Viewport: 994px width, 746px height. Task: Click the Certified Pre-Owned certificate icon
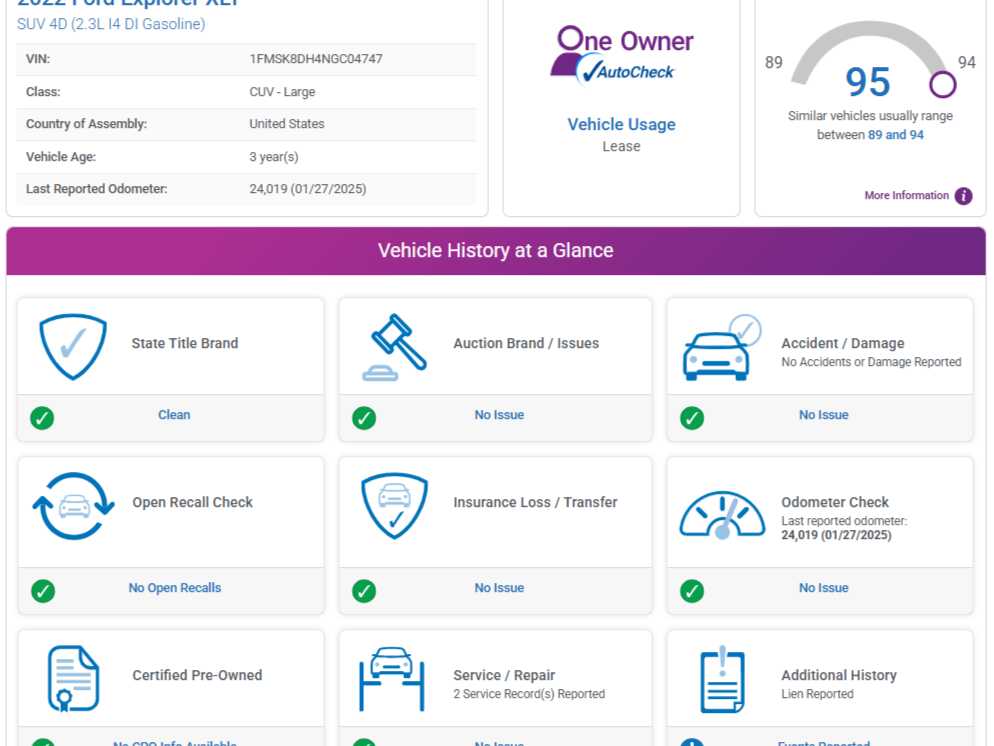point(74,678)
